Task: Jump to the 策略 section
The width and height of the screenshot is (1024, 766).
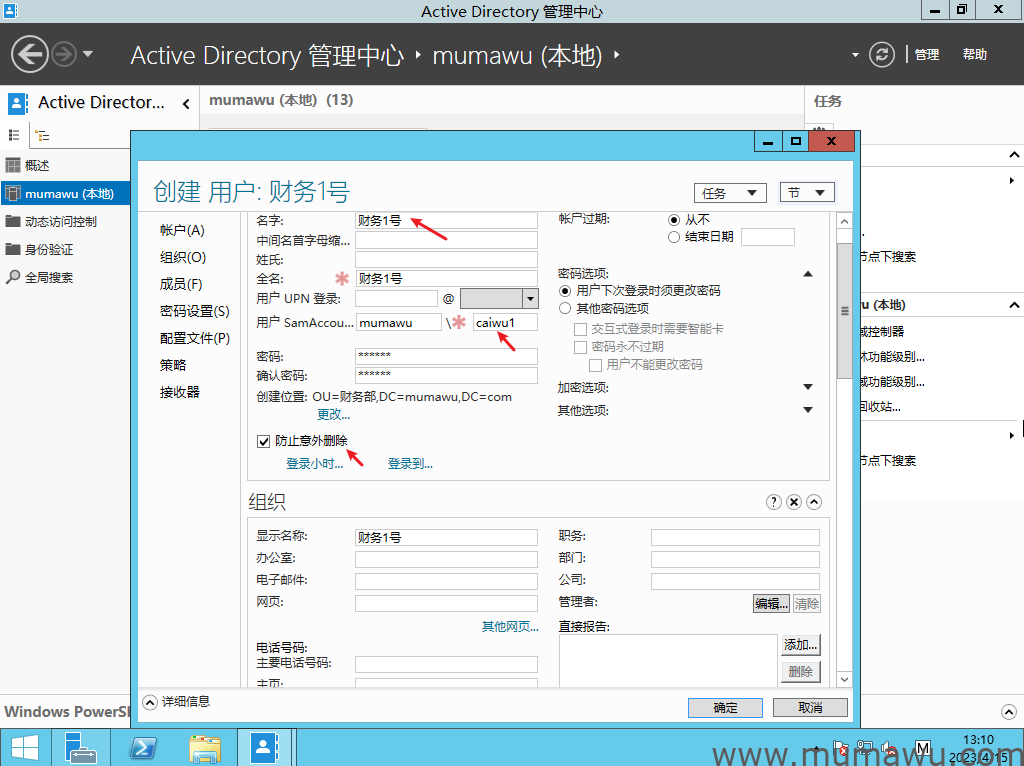Action: pos(173,365)
